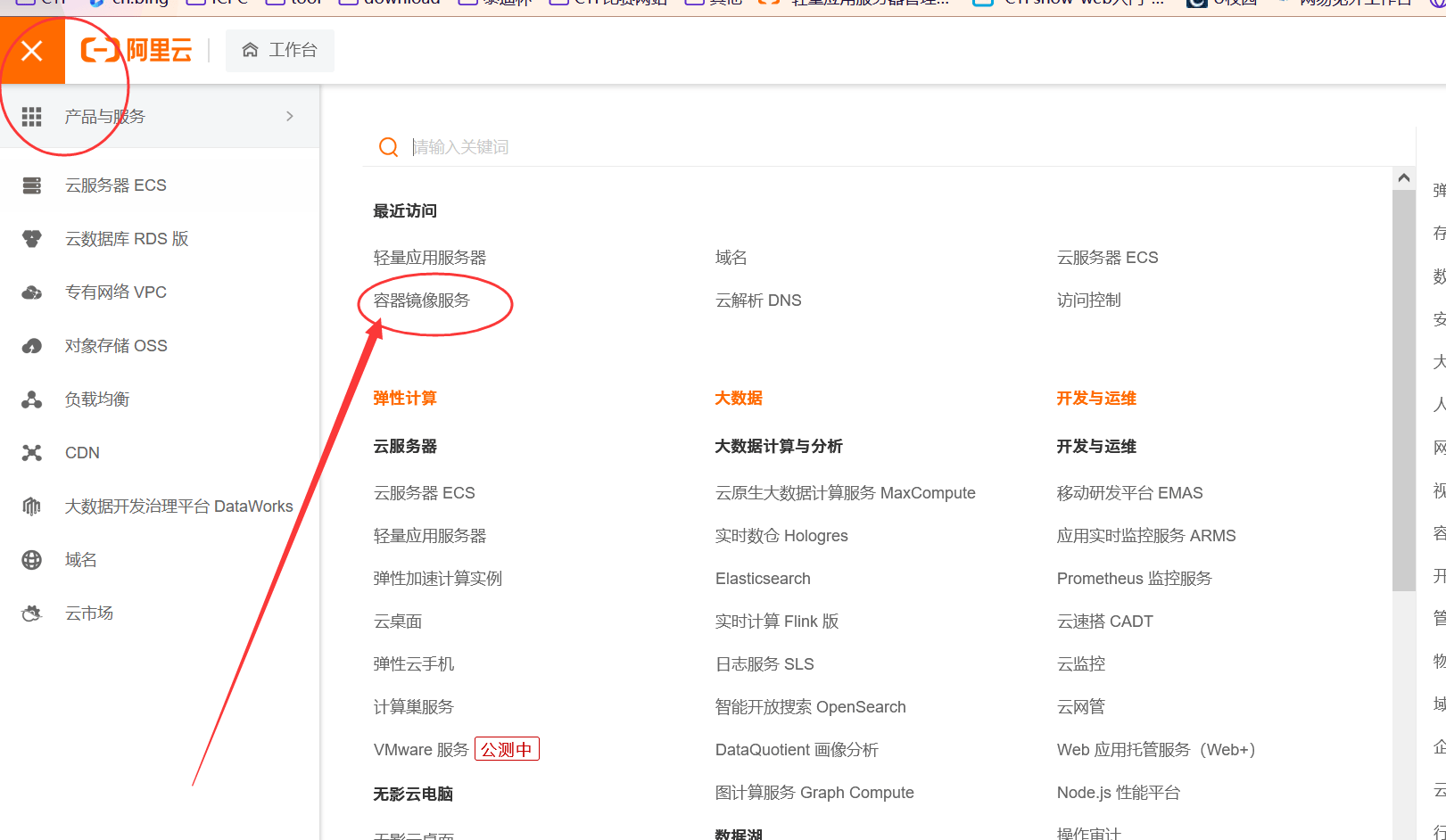Viewport: 1446px width, 840px height.
Task: Click the 公测中 red tag
Action: (507, 750)
